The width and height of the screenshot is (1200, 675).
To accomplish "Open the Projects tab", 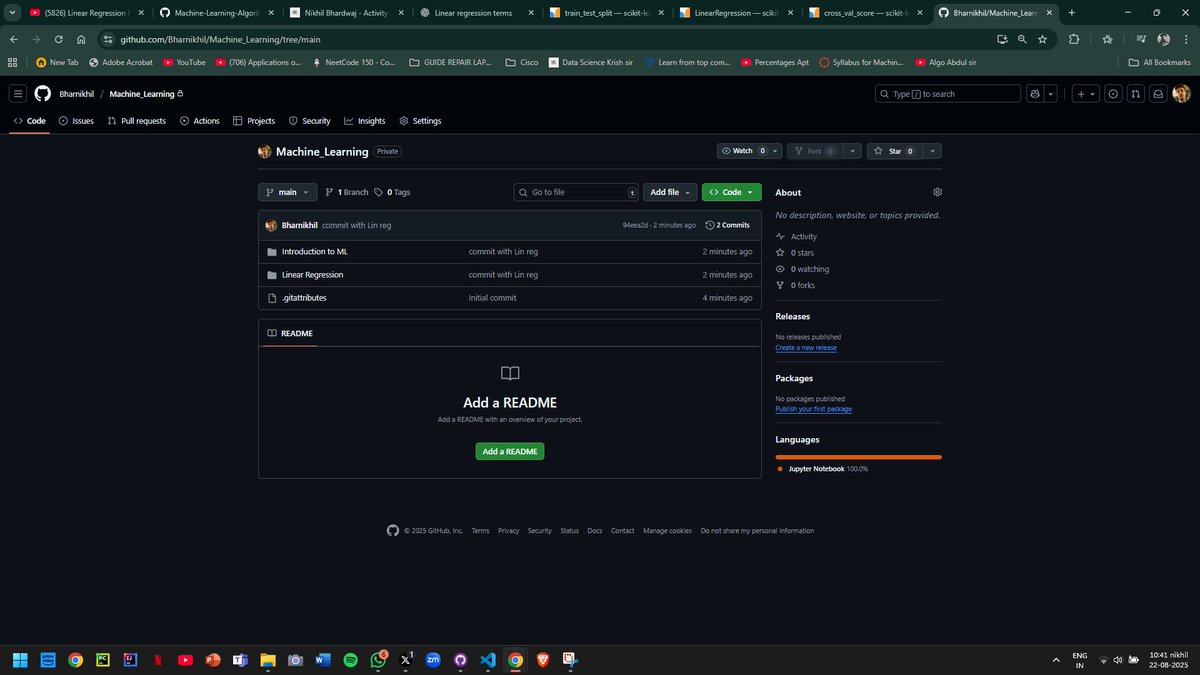I will 254,121.
